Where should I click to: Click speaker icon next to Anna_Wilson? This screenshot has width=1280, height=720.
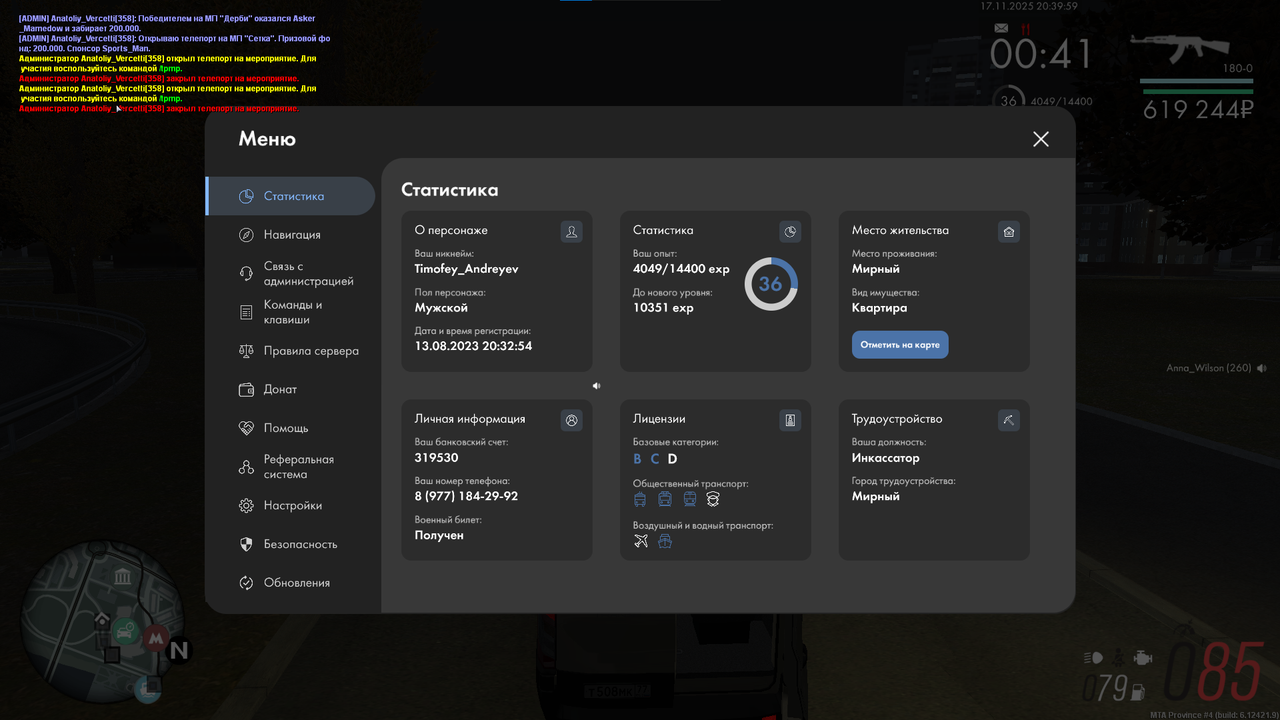pyautogui.click(x=1262, y=368)
